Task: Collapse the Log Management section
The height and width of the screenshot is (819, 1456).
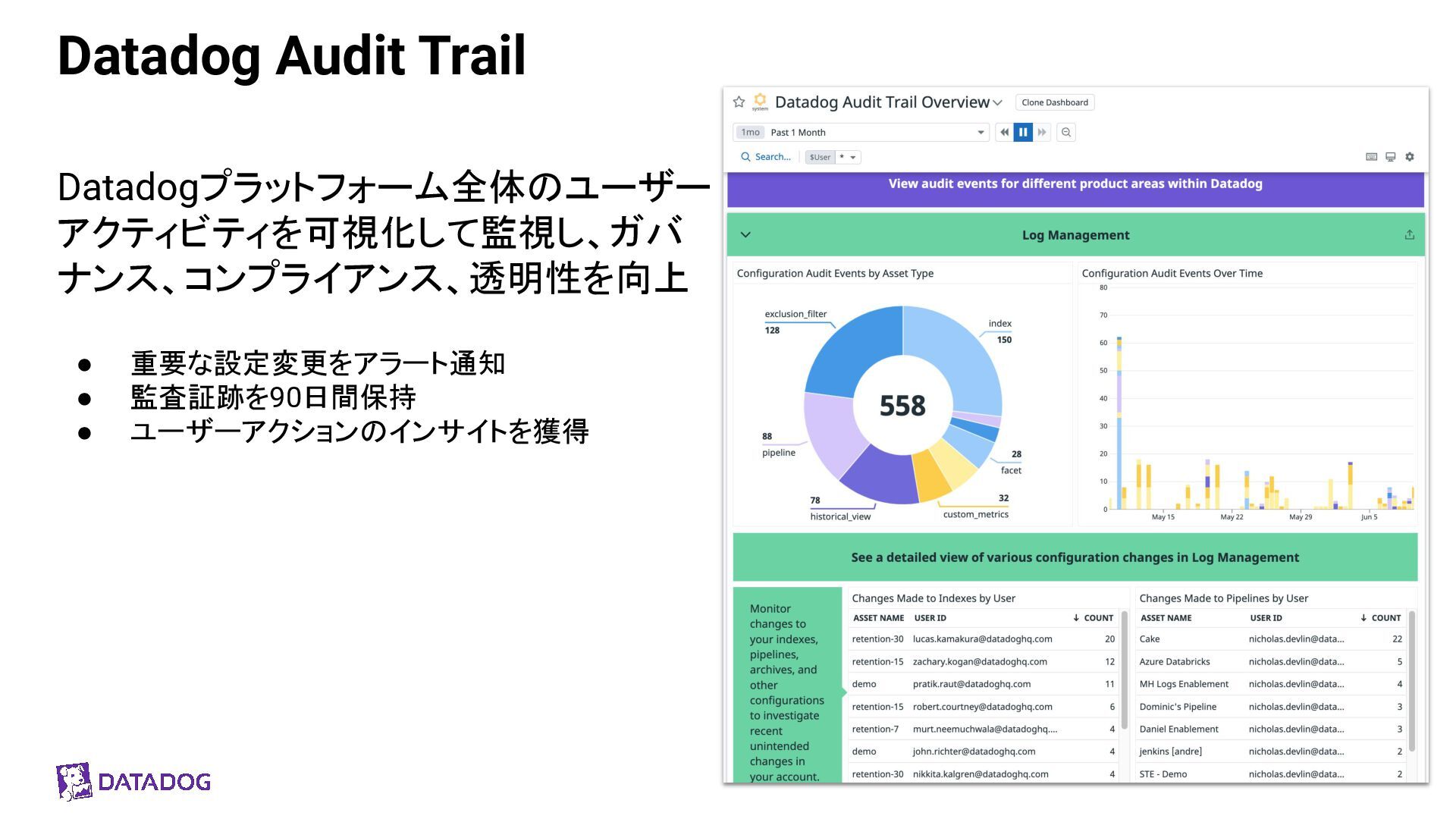Action: [x=745, y=235]
